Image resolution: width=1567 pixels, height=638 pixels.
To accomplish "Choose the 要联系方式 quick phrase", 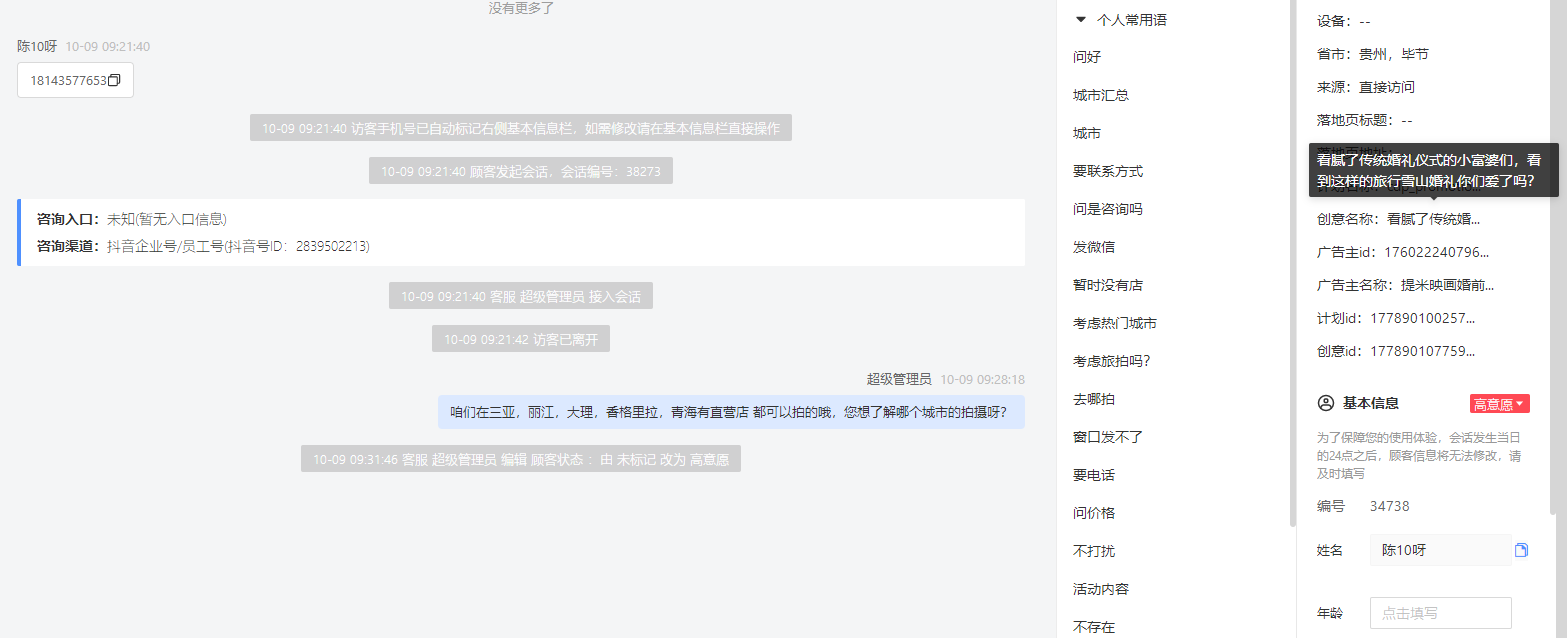I will tap(1108, 171).
